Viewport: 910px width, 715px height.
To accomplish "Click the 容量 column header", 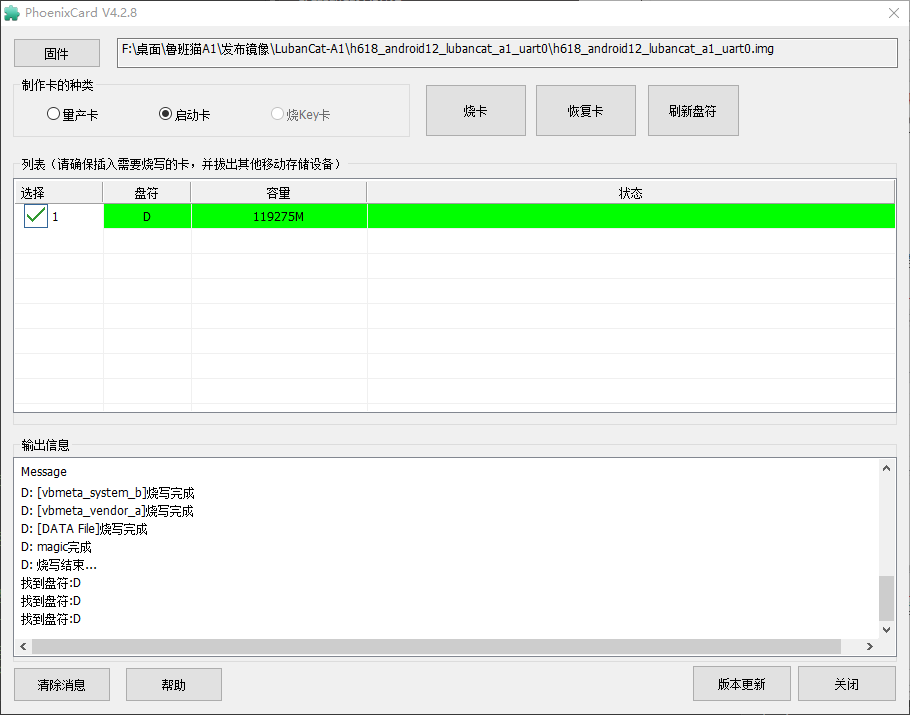I will click(x=278, y=193).
